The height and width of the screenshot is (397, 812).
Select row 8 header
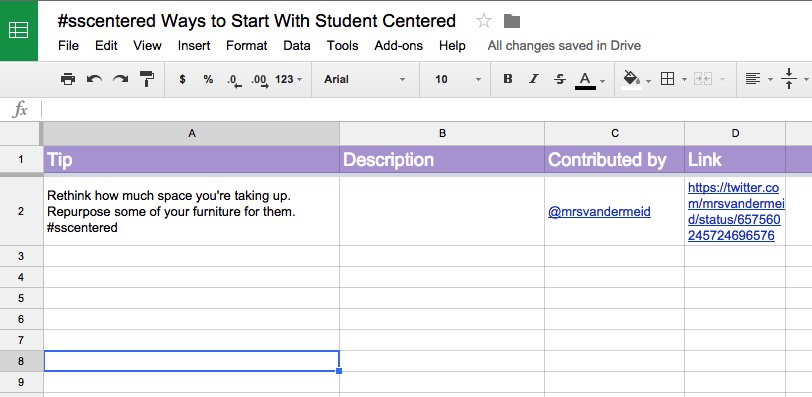pyautogui.click(x=21, y=361)
